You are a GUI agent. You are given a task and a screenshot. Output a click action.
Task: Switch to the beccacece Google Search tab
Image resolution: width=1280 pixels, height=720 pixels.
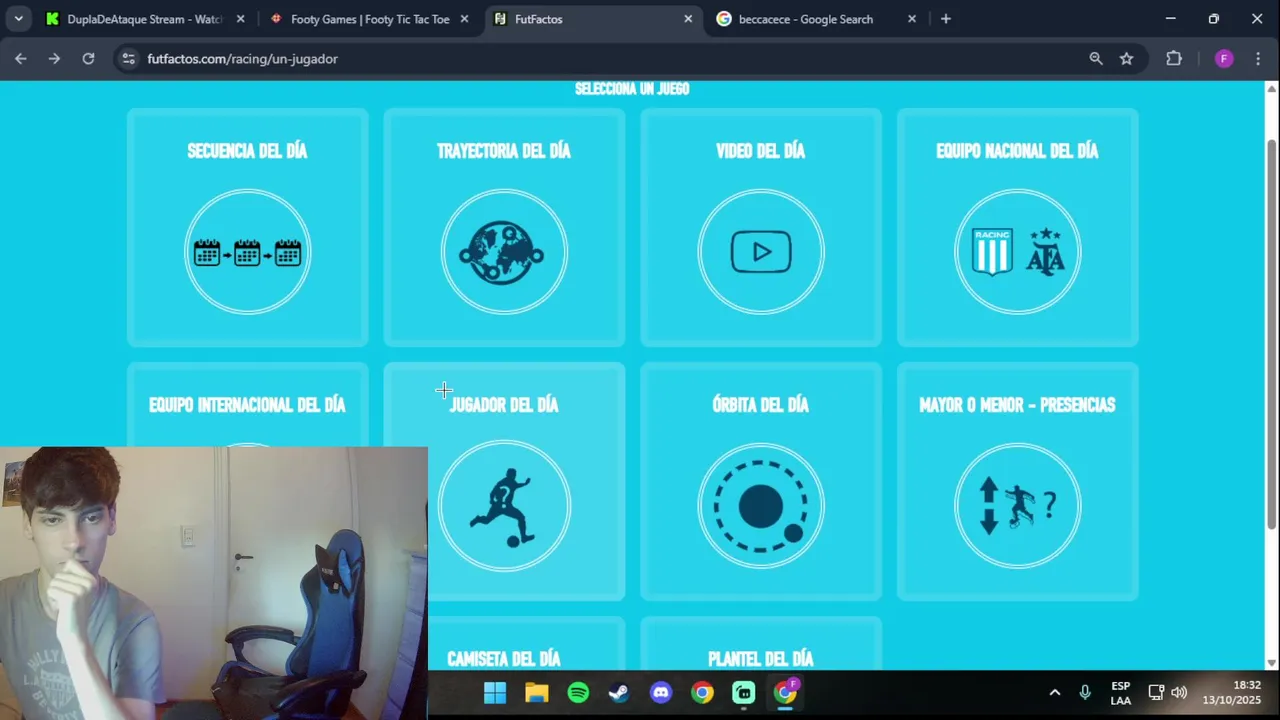(818, 19)
